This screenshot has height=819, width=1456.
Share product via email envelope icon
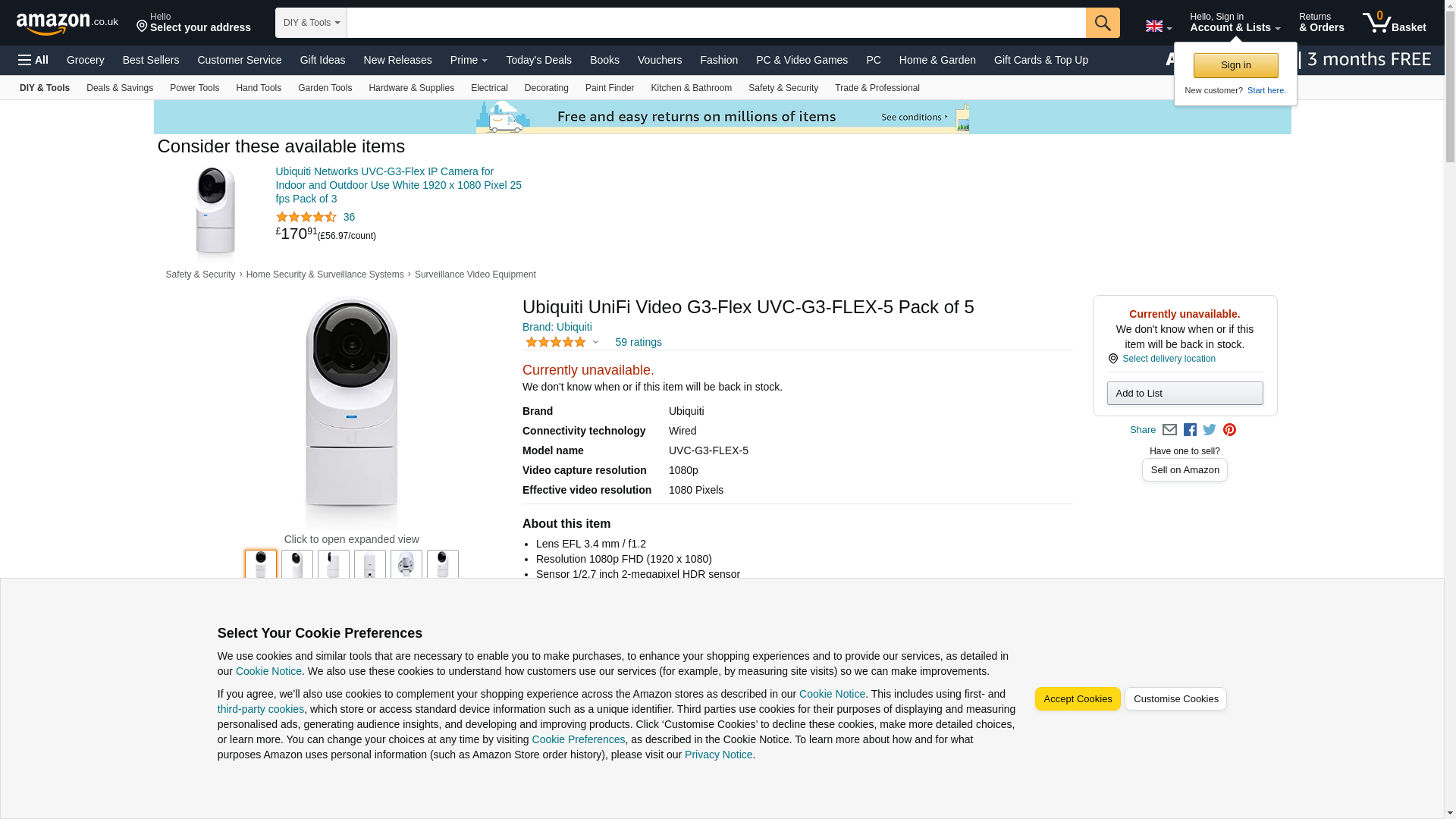coord(1169,430)
